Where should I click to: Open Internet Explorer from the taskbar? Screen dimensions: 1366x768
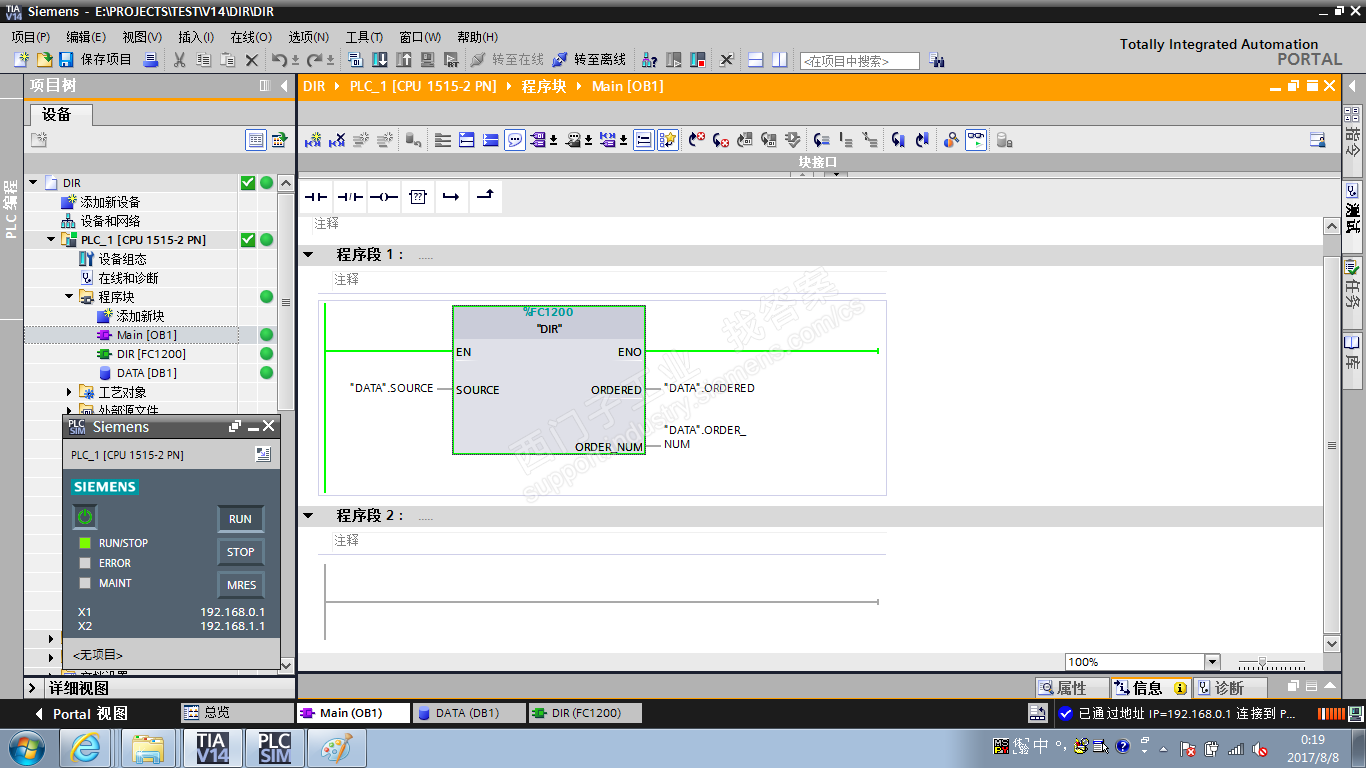[x=85, y=748]
